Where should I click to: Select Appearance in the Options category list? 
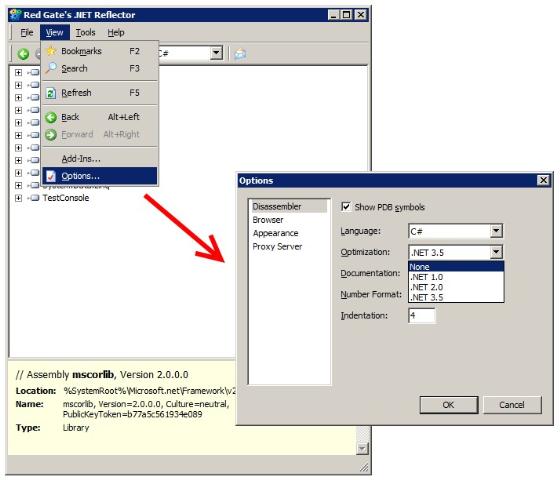pyautogui.click(x=275, y=233)
